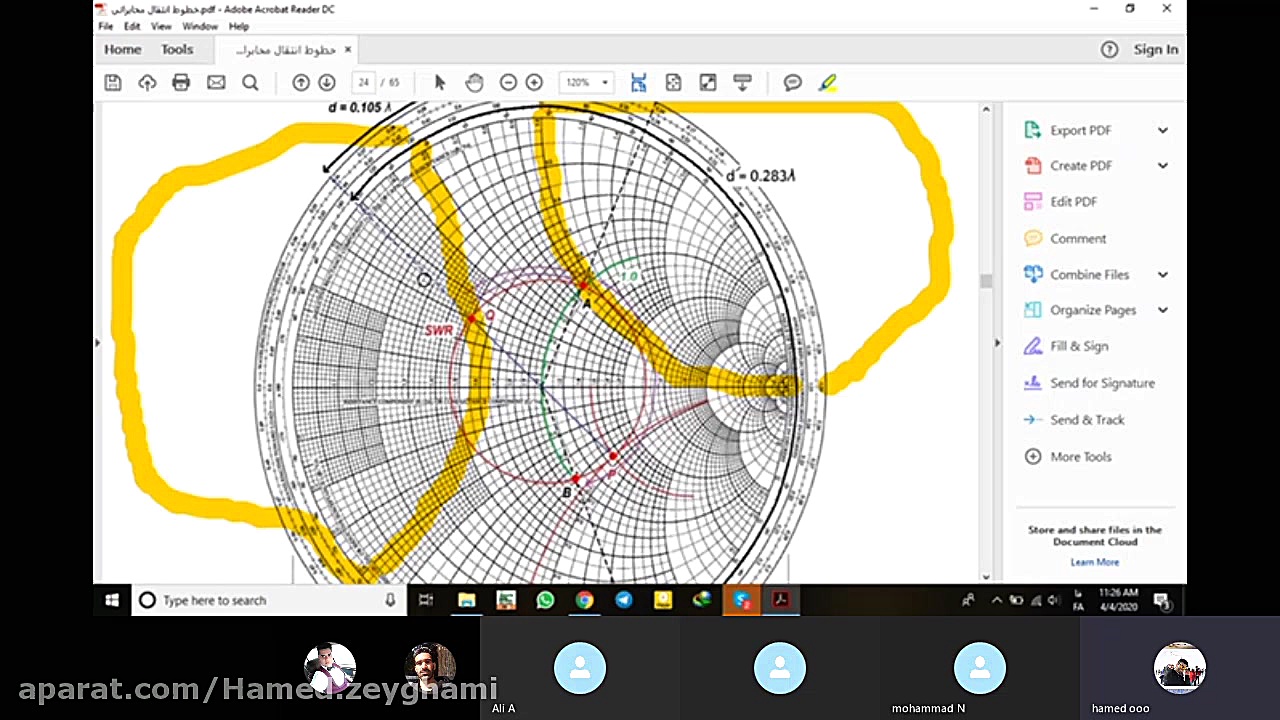The width and height of the screenshot is (1280, 720).
Task: Expand the Combine Files section
Action: click(1162, 274)
